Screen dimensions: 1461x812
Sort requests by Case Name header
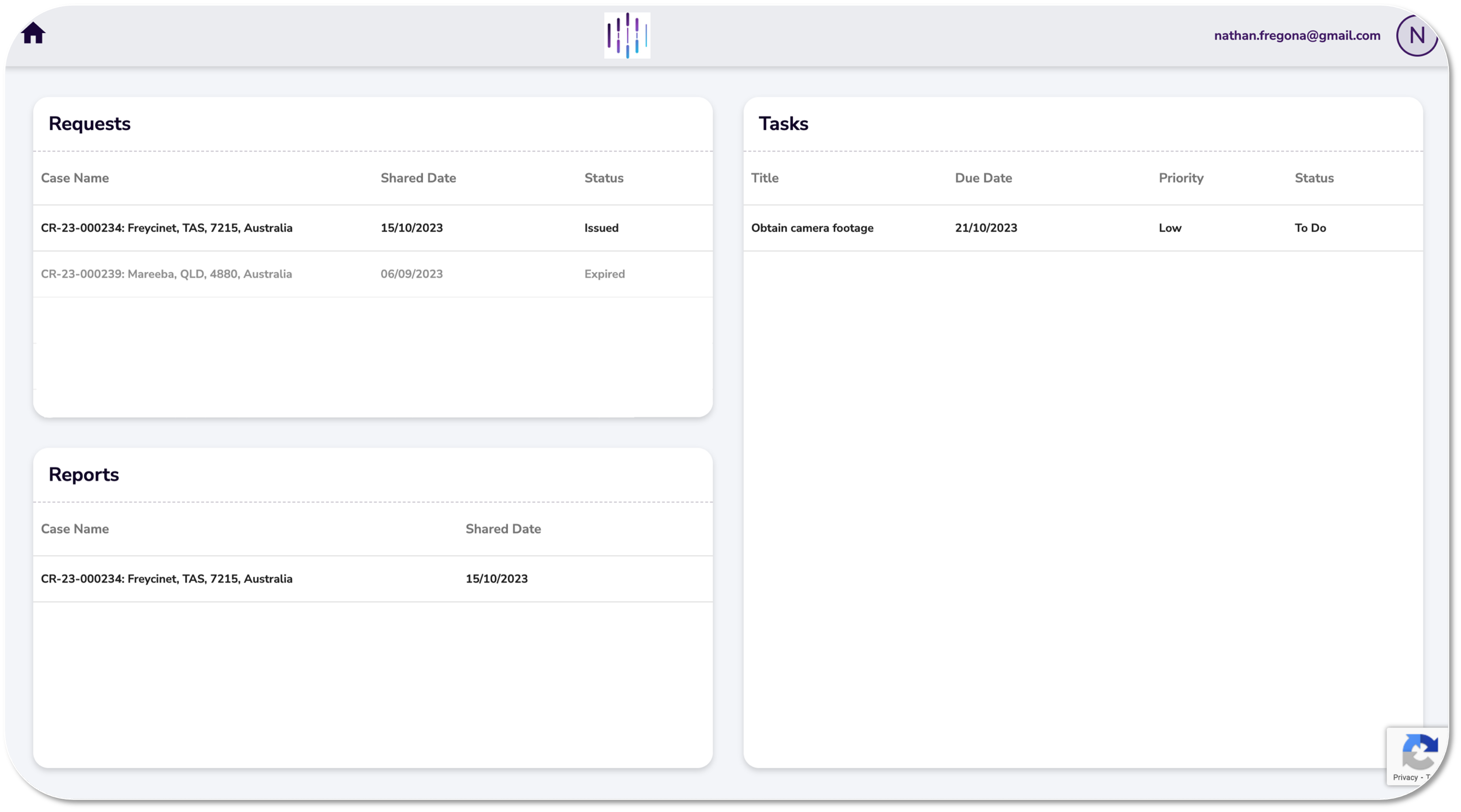pos(75,178)
